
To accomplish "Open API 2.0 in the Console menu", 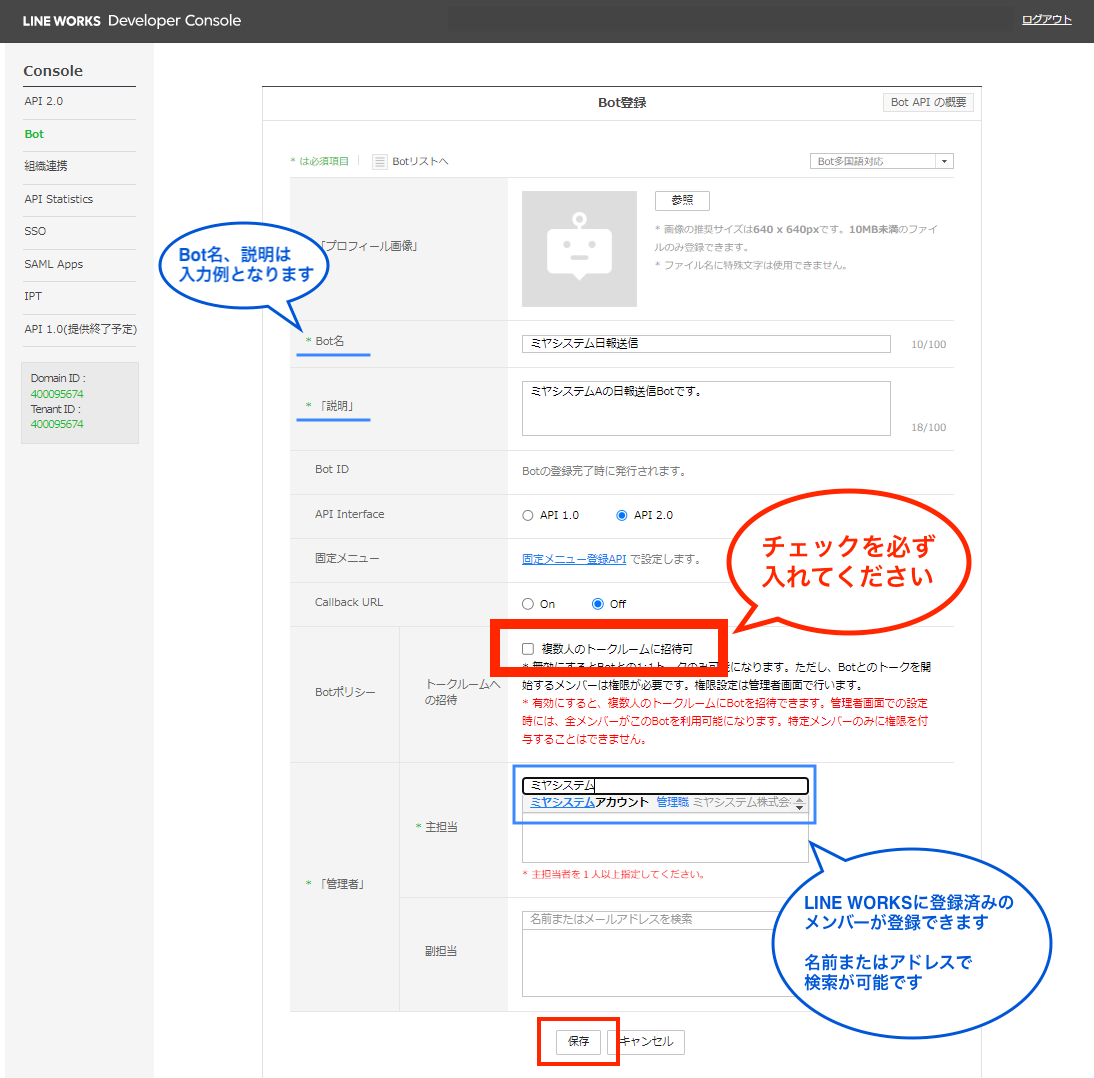I will (43, 101).
